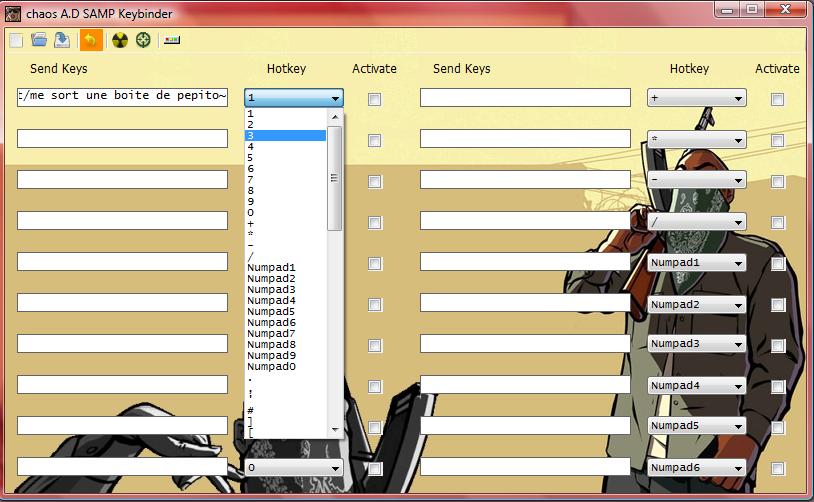Click the app icon in the title bar
The image size is (814, 502).
[13, 14]
